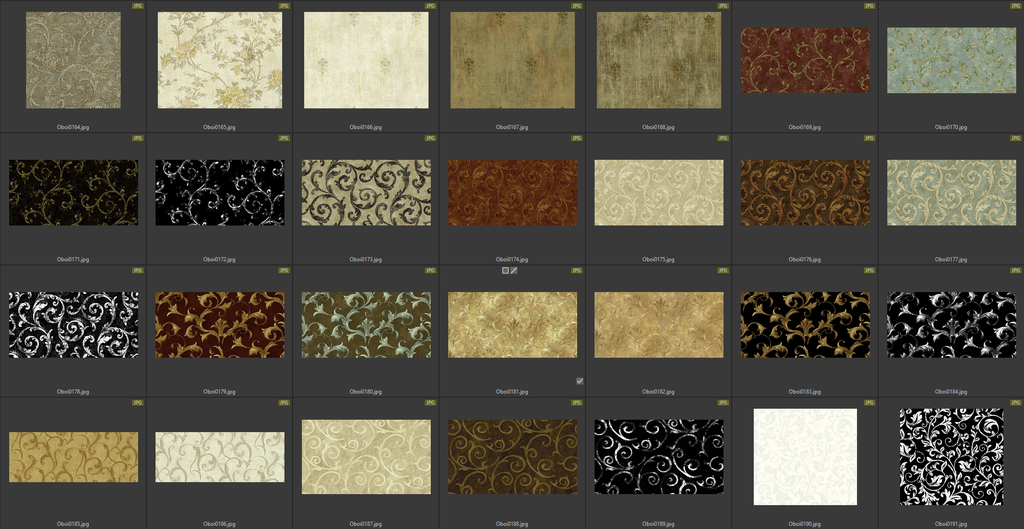Click the JPG badge on Oboi0184

[1015, 270]
